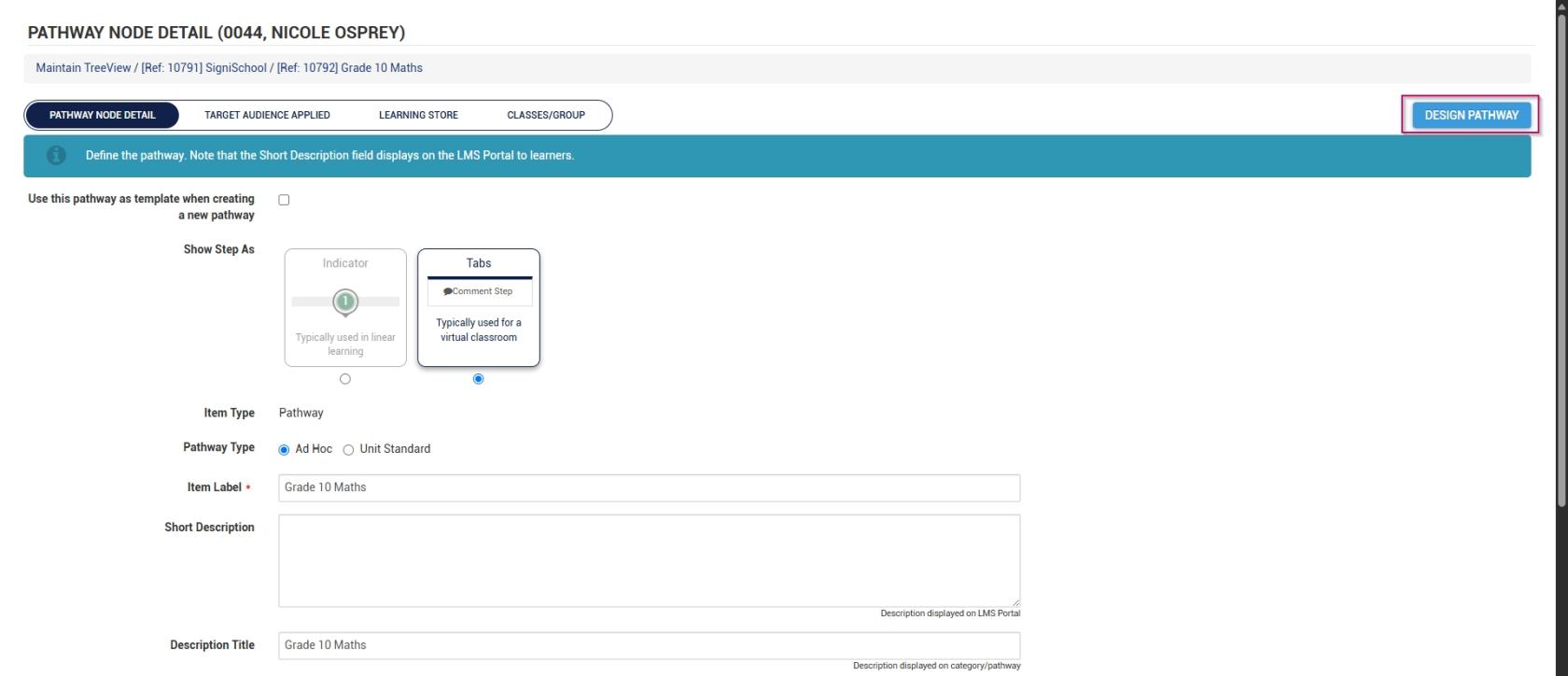Click the 'Typically used for a virtual classroom' caption
This screenshot has width=1568, height=676.
479,330
